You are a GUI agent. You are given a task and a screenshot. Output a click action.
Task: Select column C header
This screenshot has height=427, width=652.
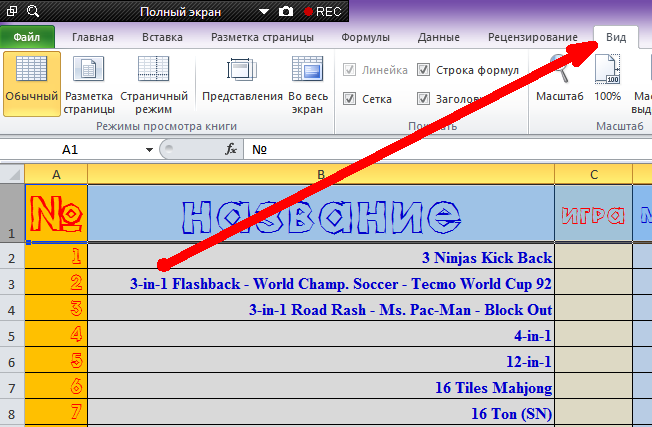point(593,174)
